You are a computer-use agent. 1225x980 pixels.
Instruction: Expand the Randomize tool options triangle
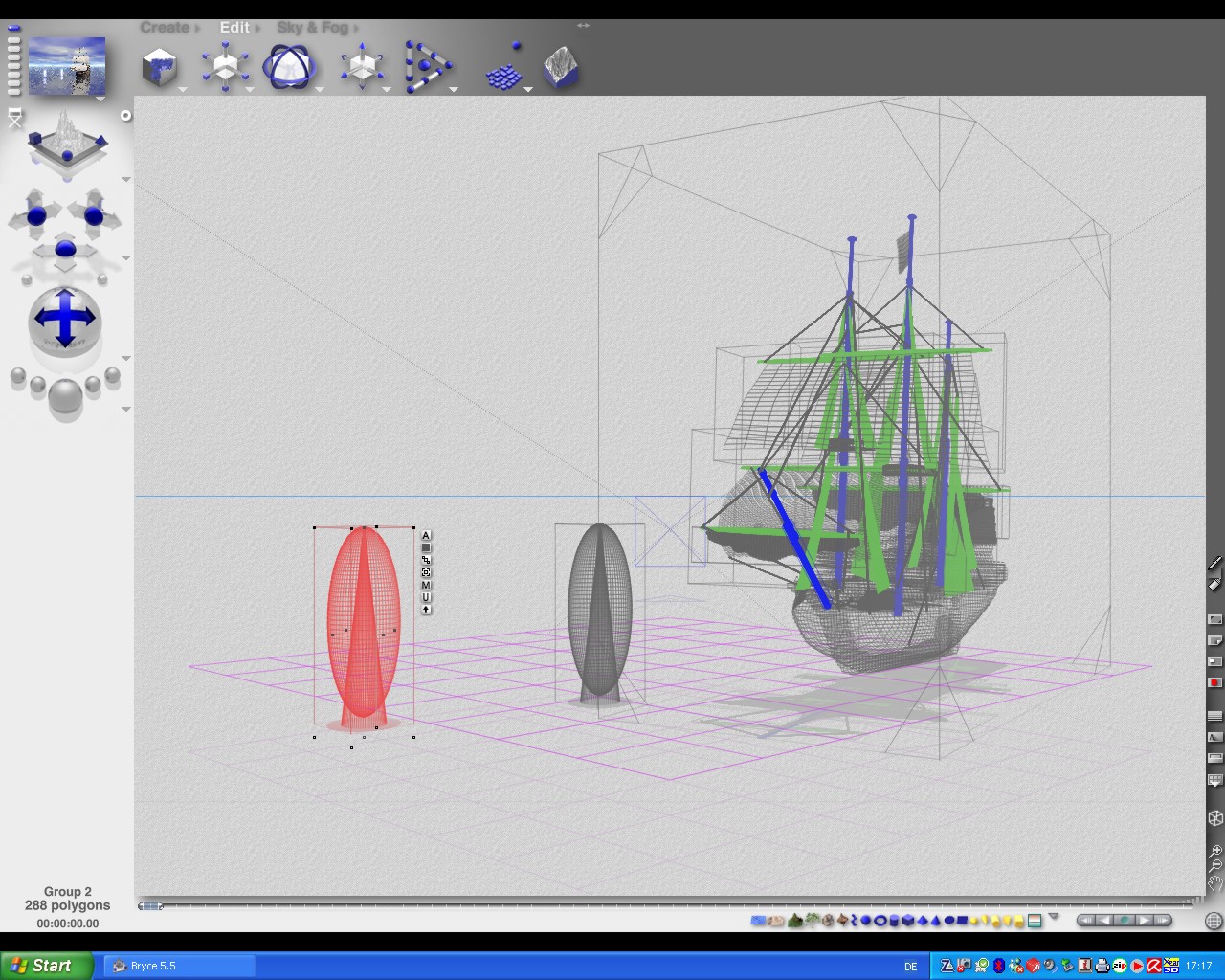click(x=527, y=90)
